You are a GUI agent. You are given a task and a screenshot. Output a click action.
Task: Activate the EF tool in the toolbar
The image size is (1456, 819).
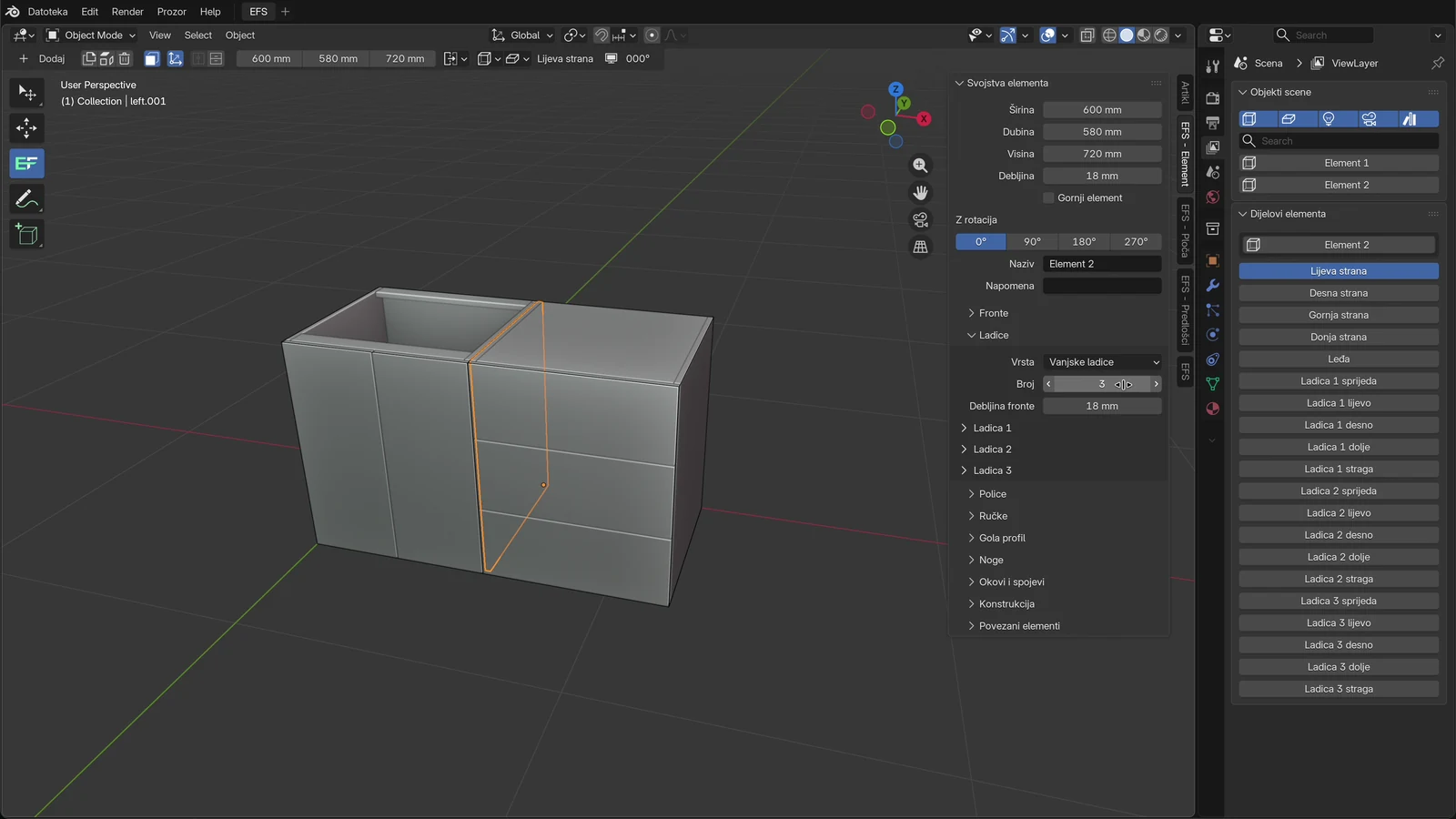click(x=26, y=164)
